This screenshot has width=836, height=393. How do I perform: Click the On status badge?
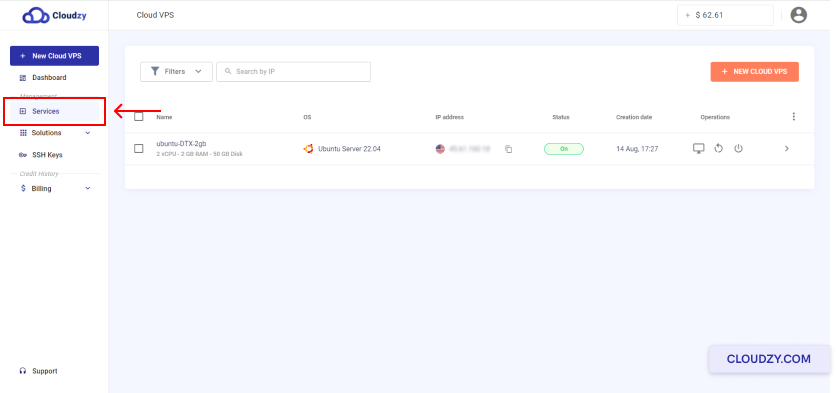pyautogui.click(x=564, y=149)
